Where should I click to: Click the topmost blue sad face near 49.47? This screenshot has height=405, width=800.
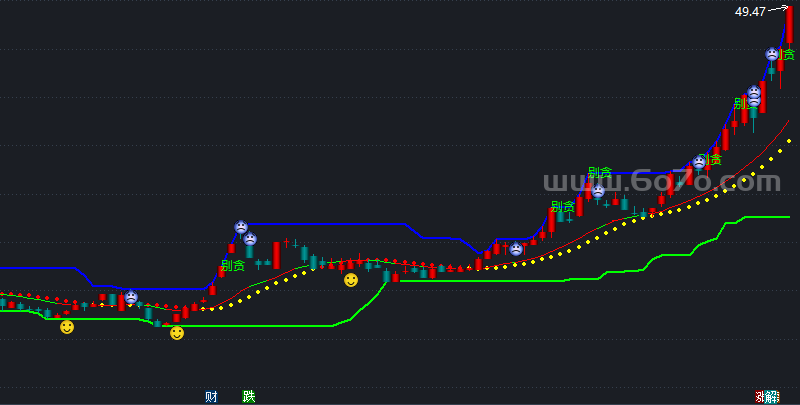[x=772, y=54]
